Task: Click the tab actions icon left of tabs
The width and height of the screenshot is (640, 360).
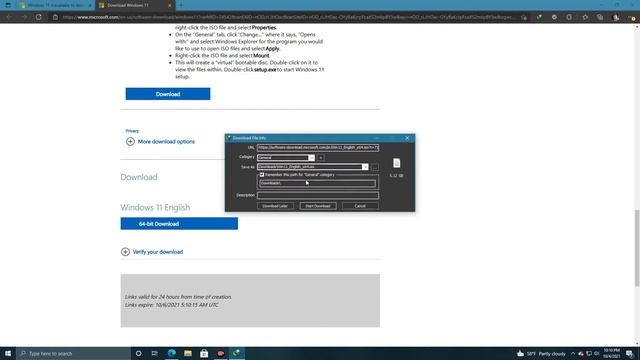Action: (8, 5)
